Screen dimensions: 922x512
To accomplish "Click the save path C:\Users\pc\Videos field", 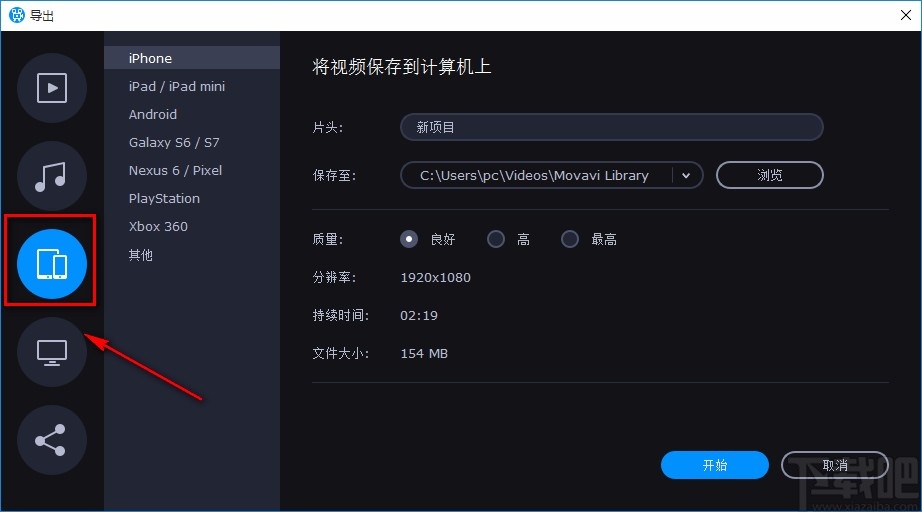I will coord(552,175).
